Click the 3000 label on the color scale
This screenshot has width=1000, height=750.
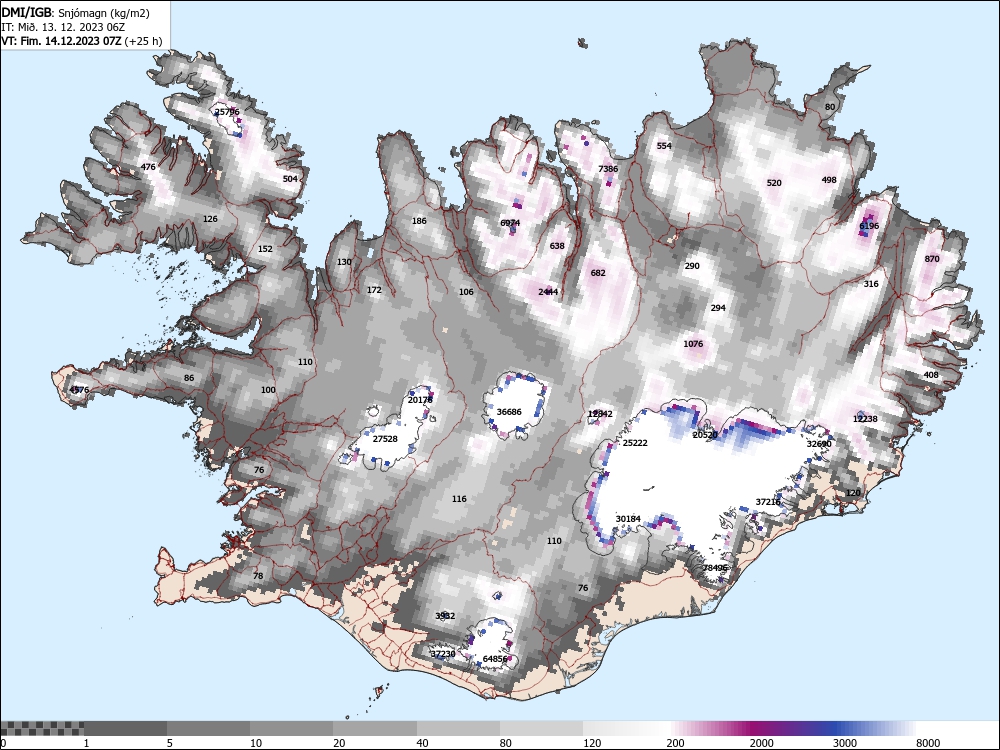pos(844,743)
